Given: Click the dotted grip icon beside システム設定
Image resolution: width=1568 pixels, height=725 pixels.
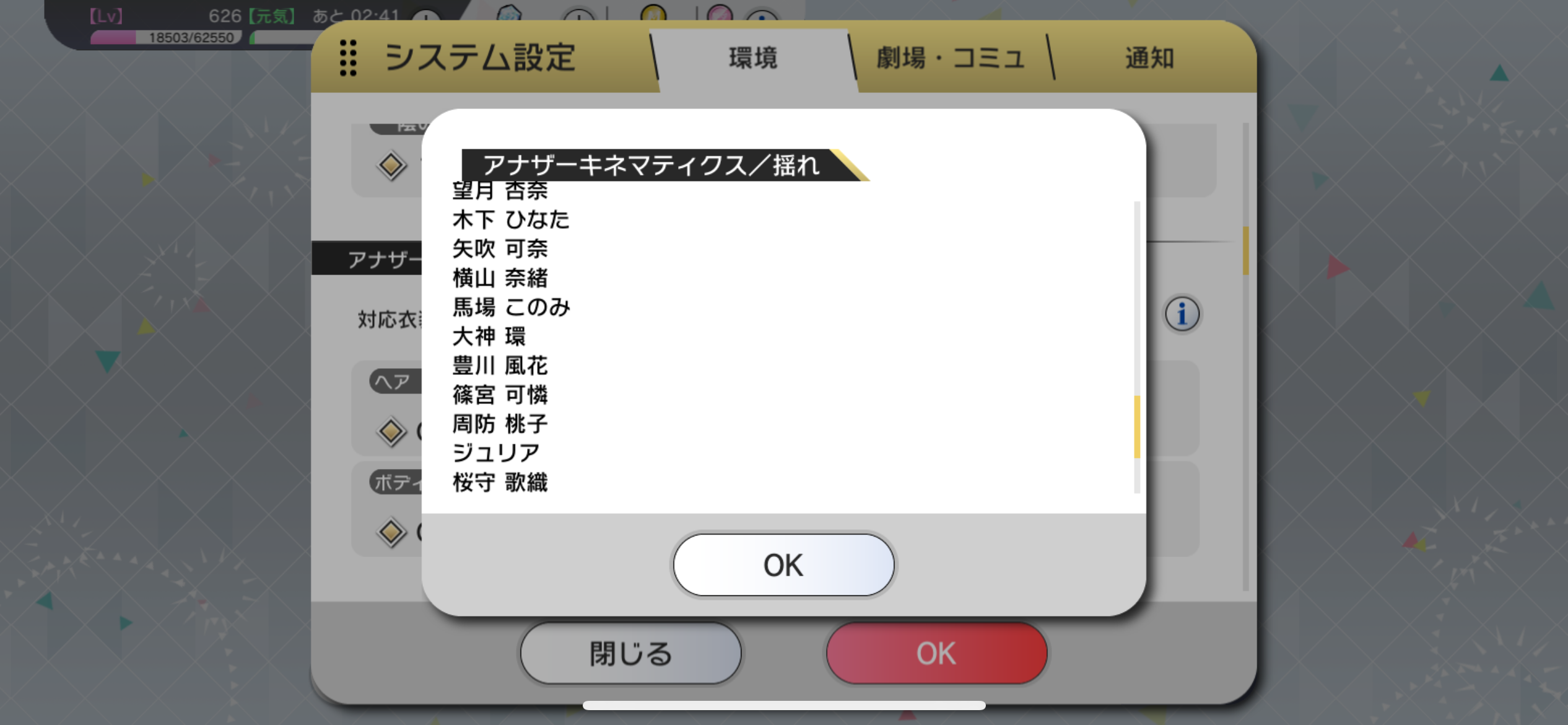Looking at the screenshot, I should (x=348, y=58).
